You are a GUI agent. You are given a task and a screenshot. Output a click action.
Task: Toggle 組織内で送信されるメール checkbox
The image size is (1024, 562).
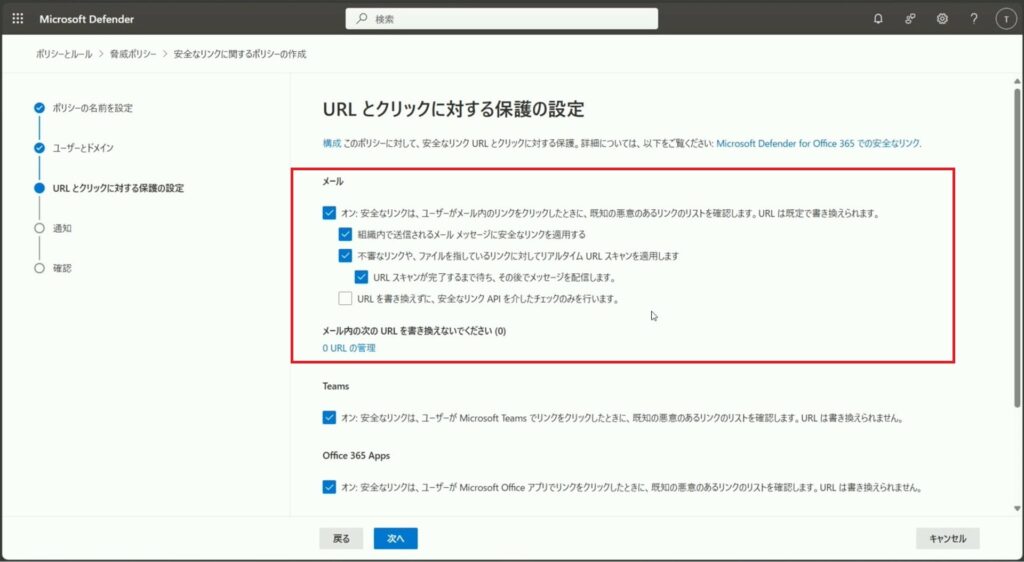[345, 234]
